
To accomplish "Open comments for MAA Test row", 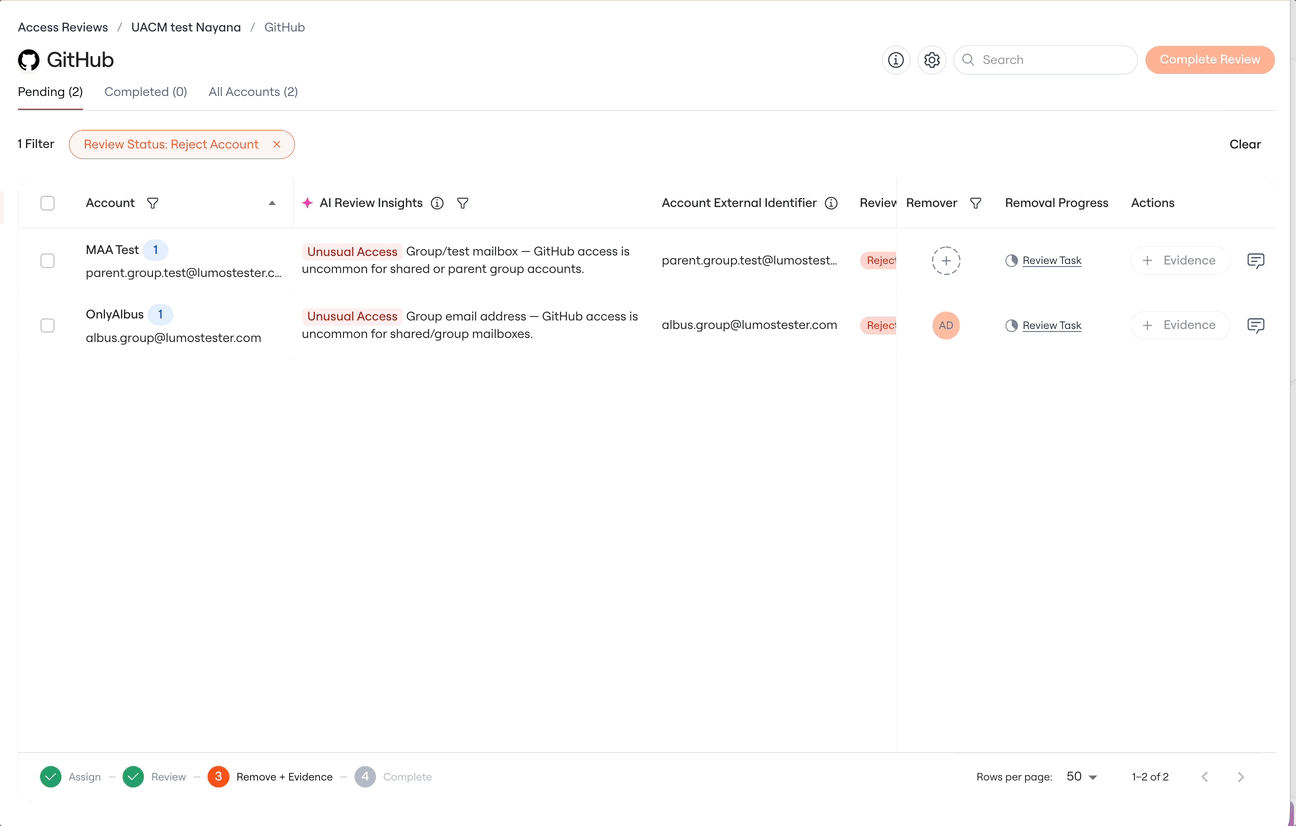I will (1256, 261).
